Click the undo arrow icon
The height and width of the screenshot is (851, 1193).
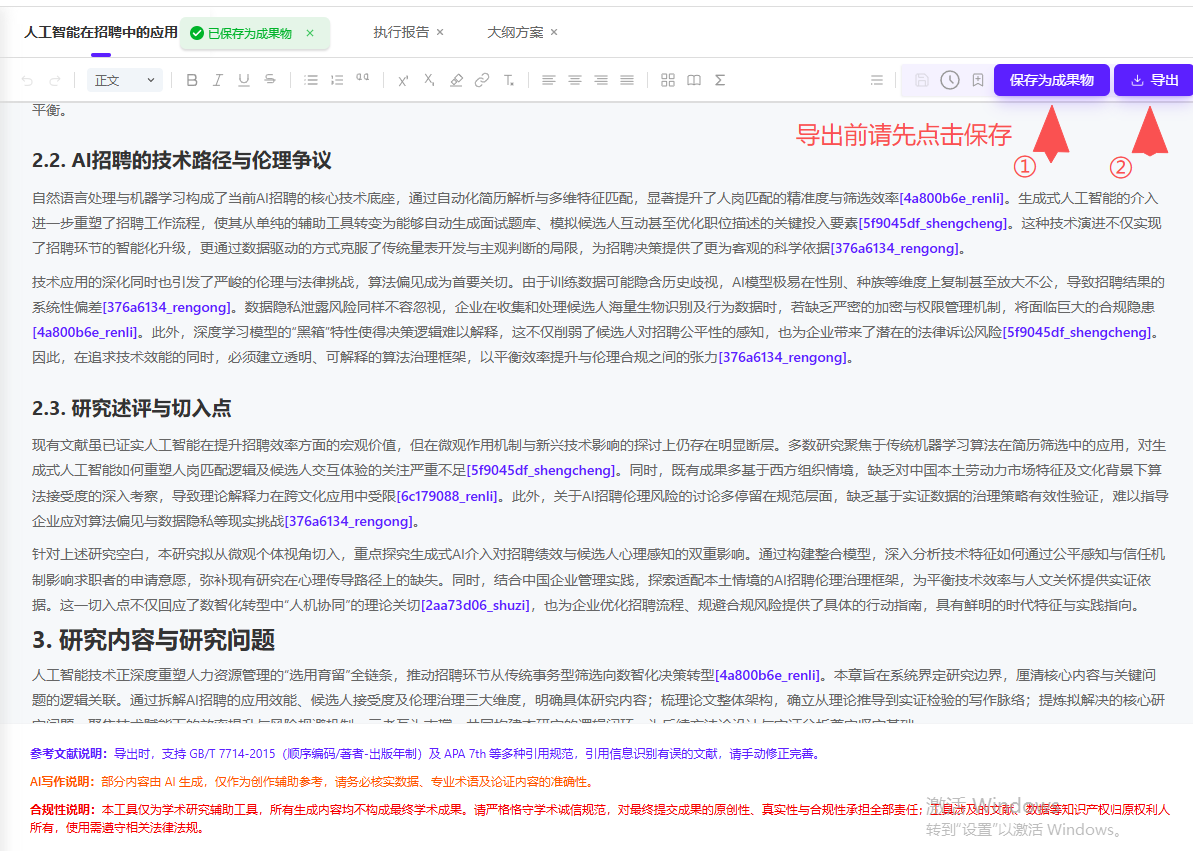[x=27, y=80]
